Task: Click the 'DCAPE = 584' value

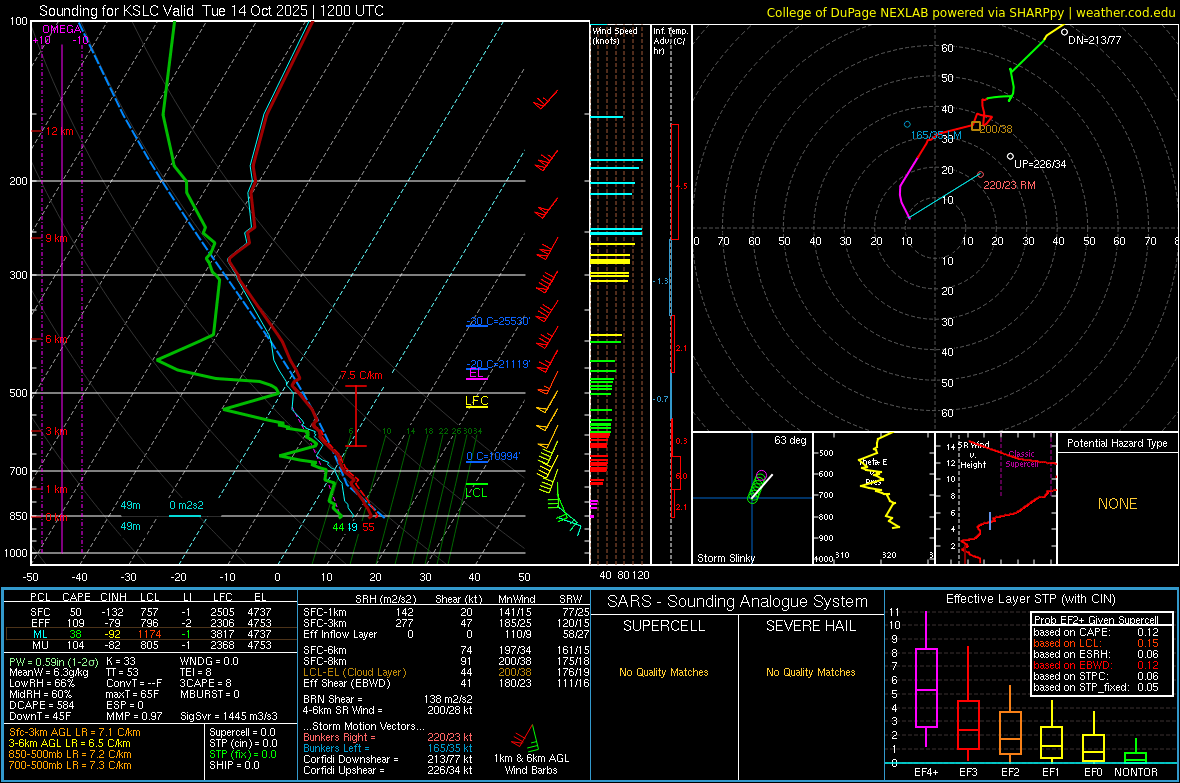Action: coord(41,705)
